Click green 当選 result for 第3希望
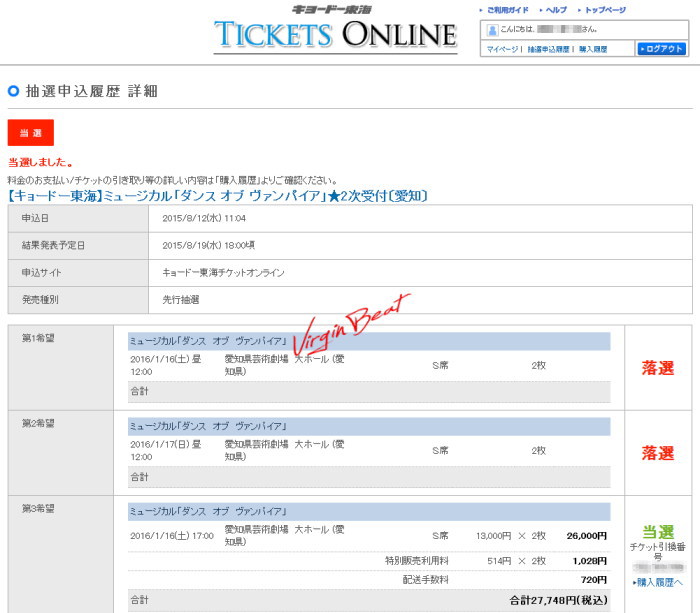700x613 pixels. 658,532
